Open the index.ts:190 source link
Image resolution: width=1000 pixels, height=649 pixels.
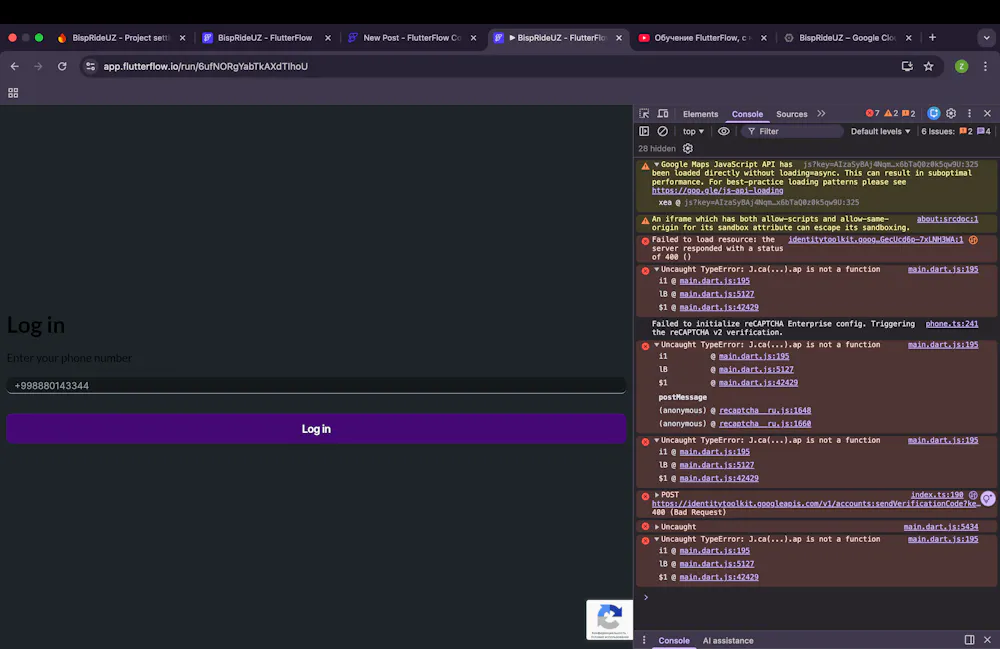[936, 495]
